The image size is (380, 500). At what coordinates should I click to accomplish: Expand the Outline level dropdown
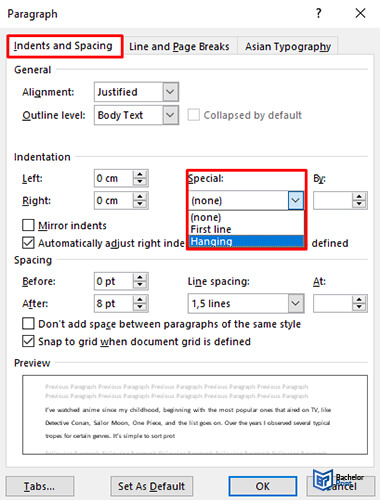pyautogui.click(x=170, y=115)
